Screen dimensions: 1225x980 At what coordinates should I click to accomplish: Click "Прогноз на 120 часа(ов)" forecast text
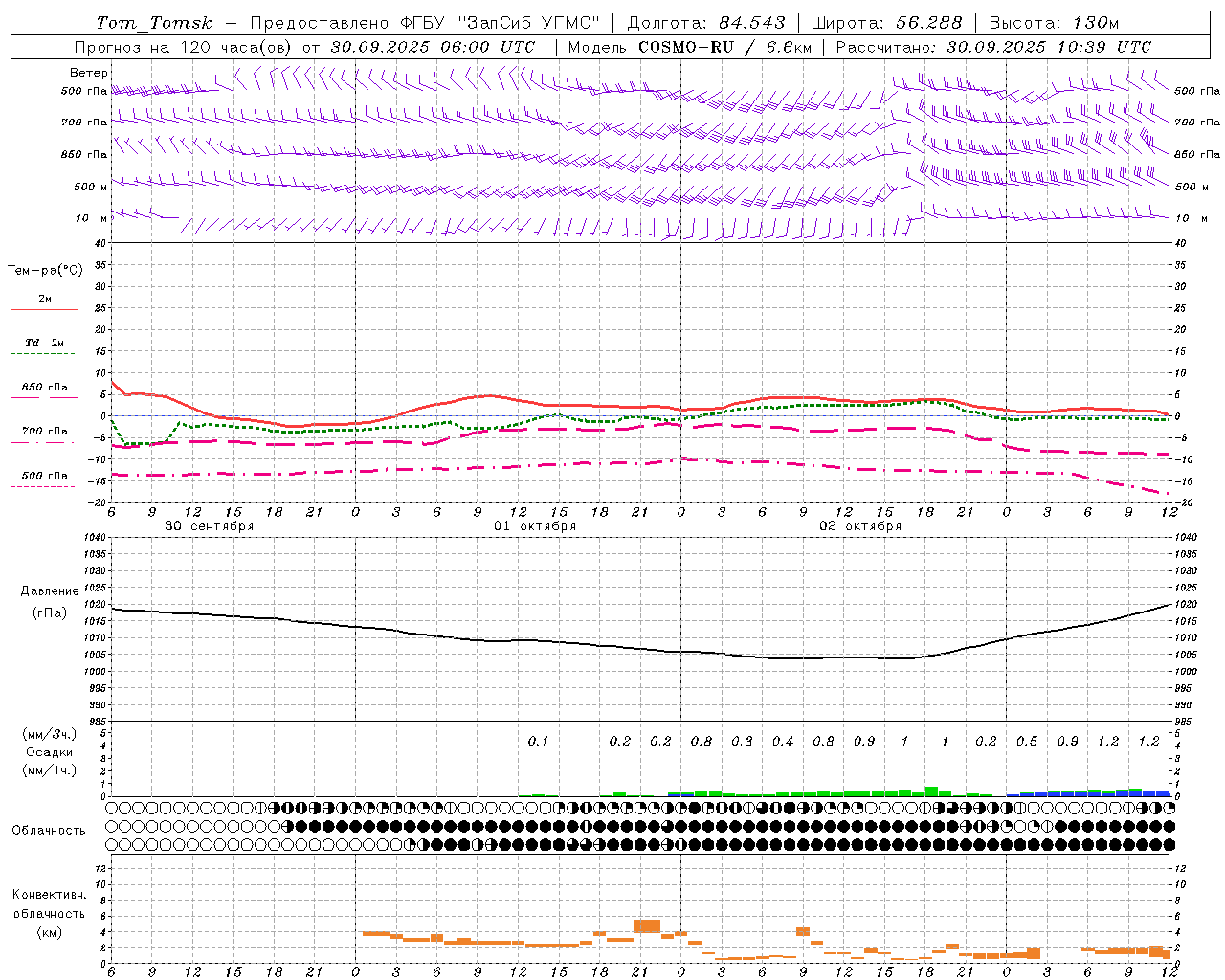[185, 47]
